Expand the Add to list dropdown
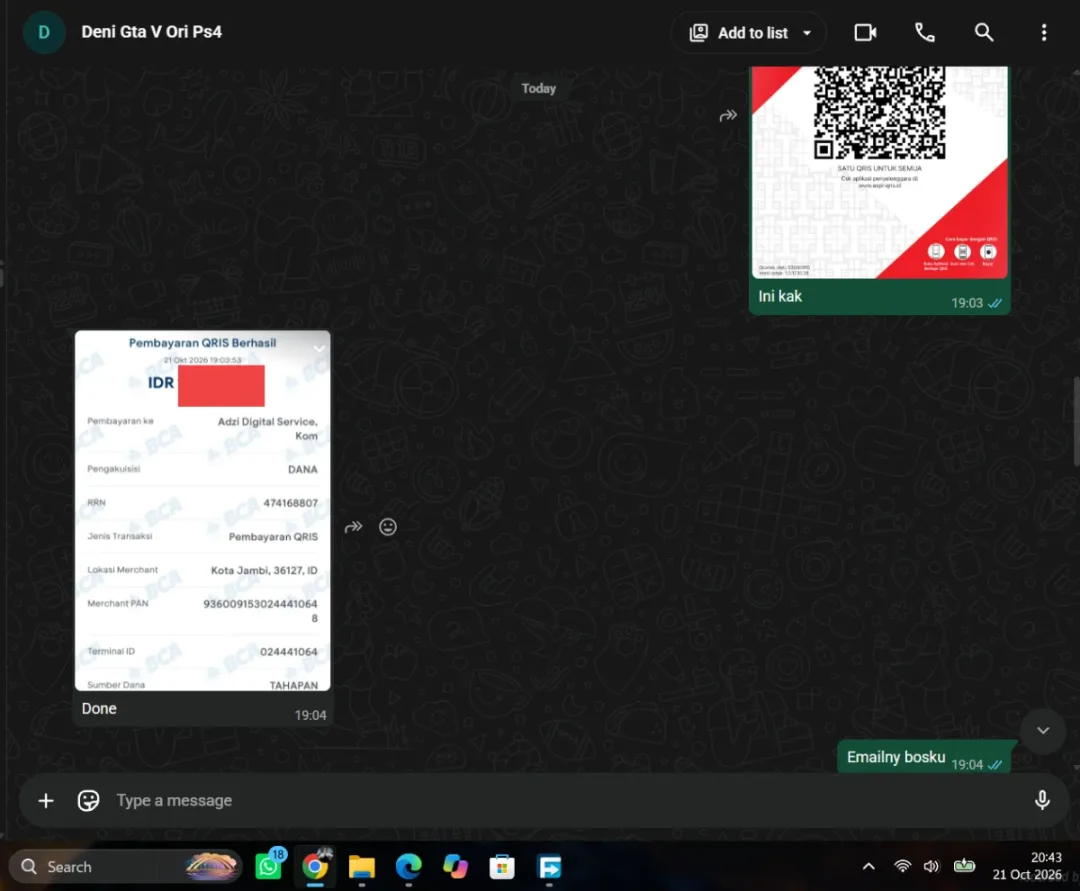Screen dimensions: 1080x891 coord(749,32)
